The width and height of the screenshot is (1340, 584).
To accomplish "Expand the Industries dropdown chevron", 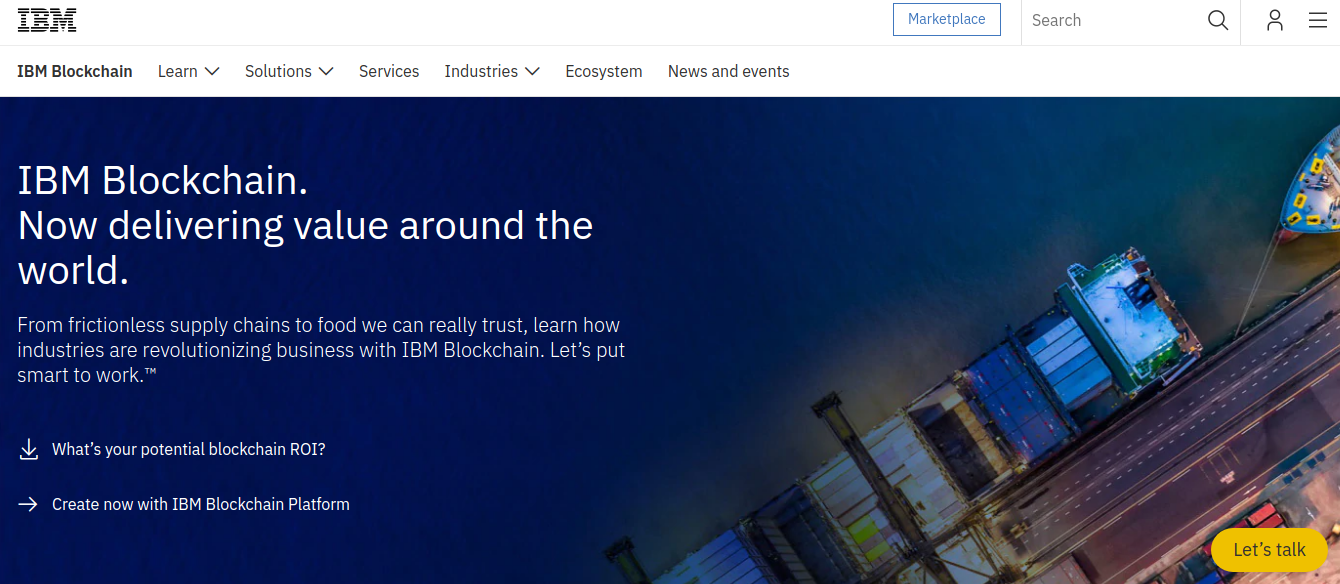I will (x=532, y=71).
